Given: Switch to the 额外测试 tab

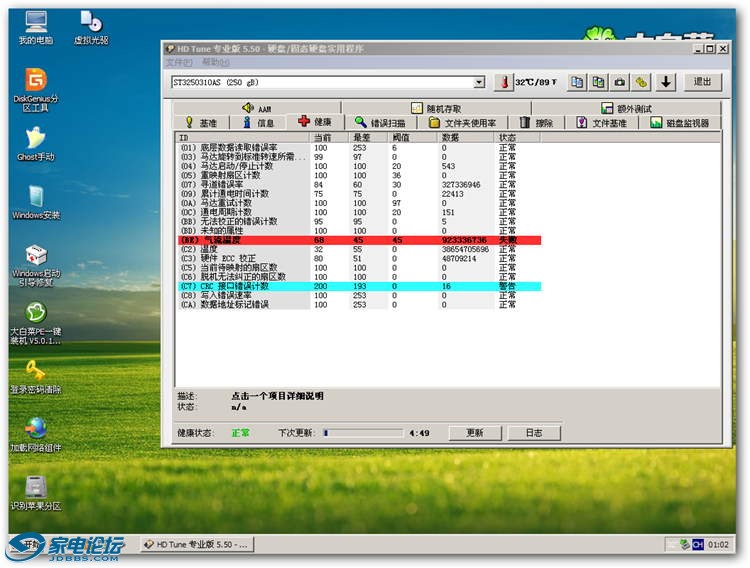Looking at the screenshot, I should [x=627, y=108].
